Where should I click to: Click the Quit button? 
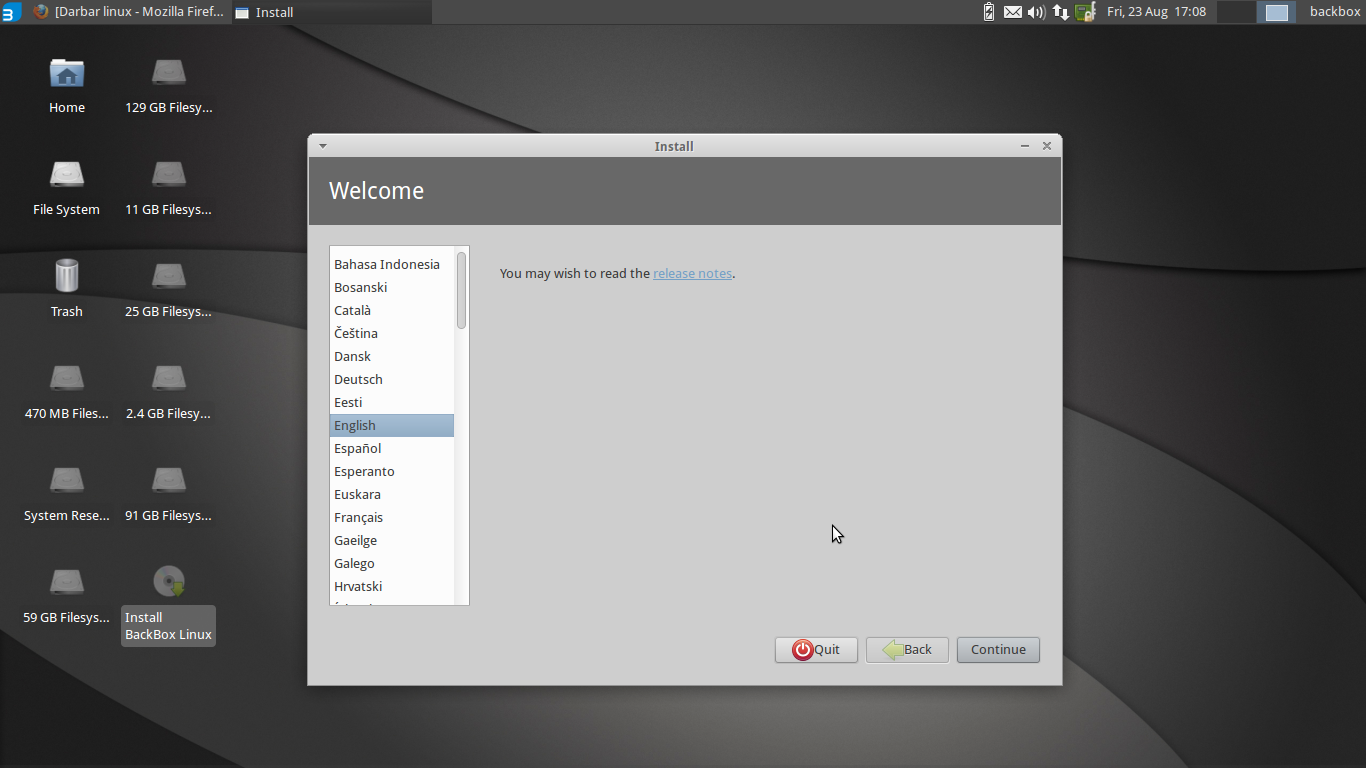(816, 650)
